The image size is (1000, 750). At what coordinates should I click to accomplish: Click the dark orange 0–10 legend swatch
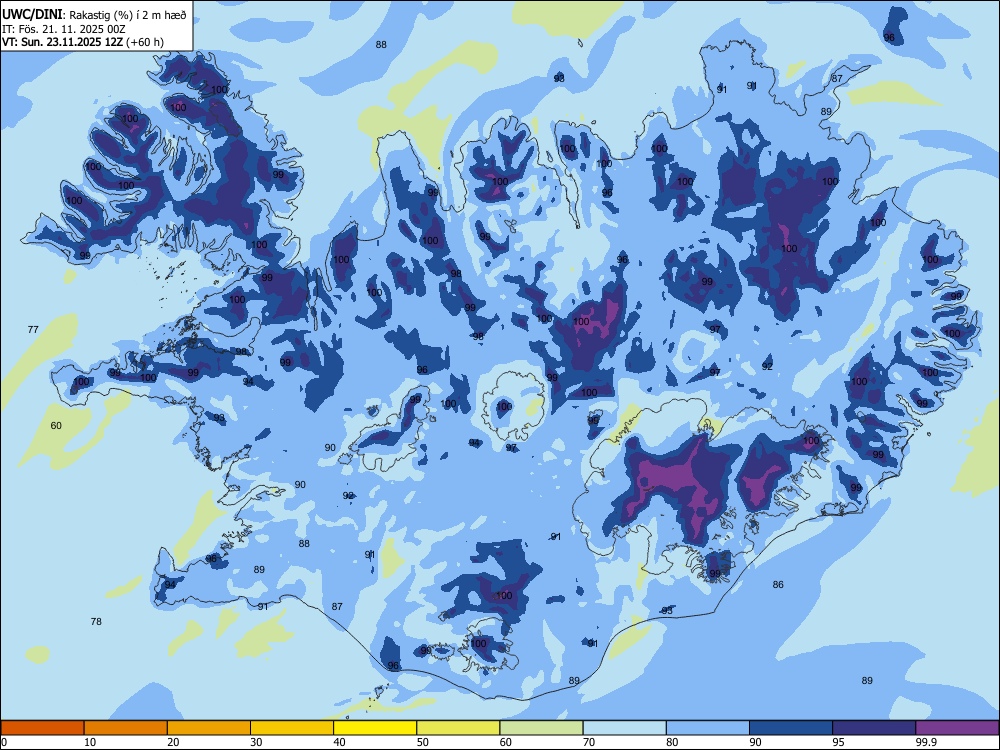click(42, 728)
